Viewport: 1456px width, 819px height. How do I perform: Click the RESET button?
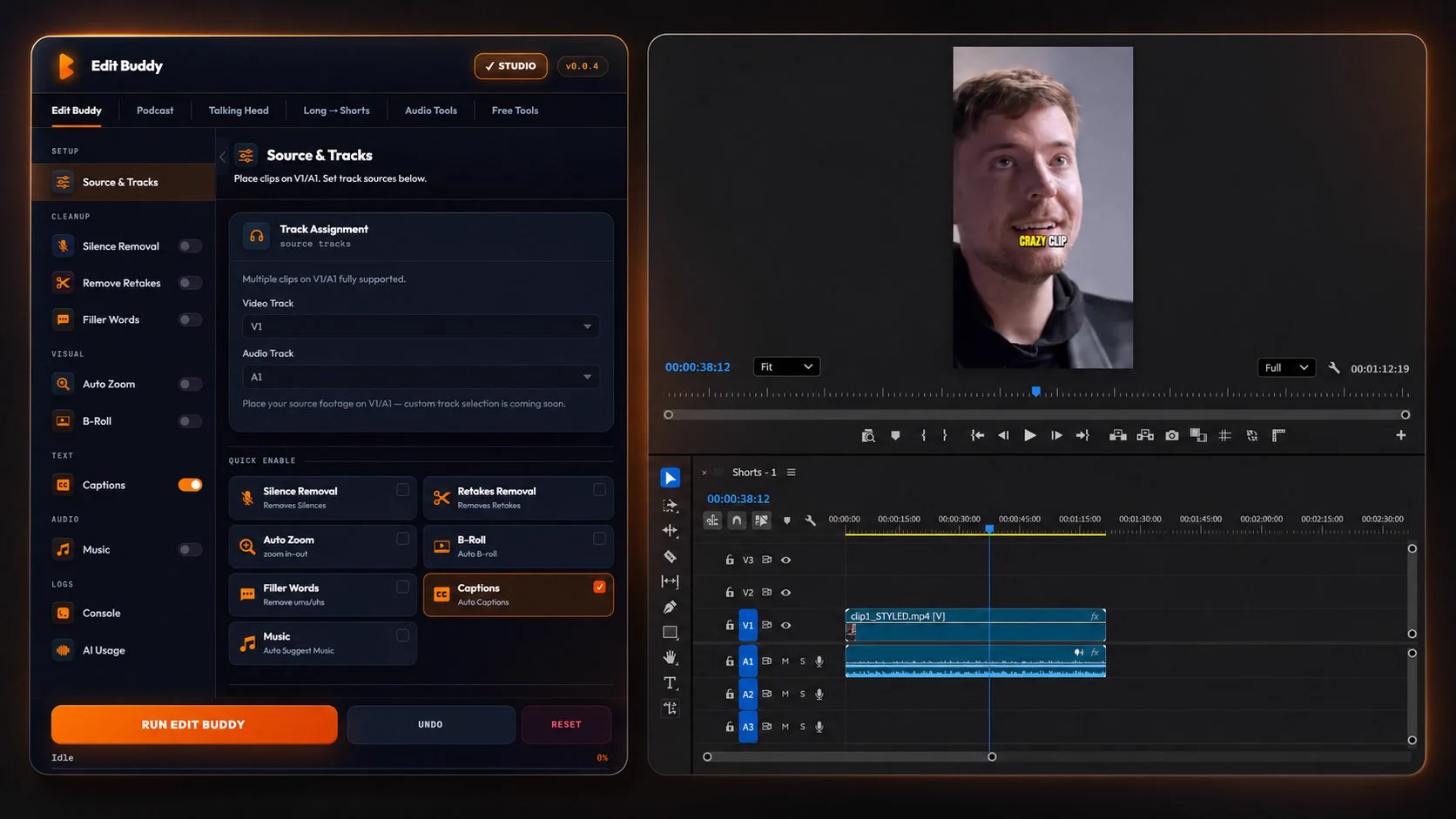tap(566, 724)
